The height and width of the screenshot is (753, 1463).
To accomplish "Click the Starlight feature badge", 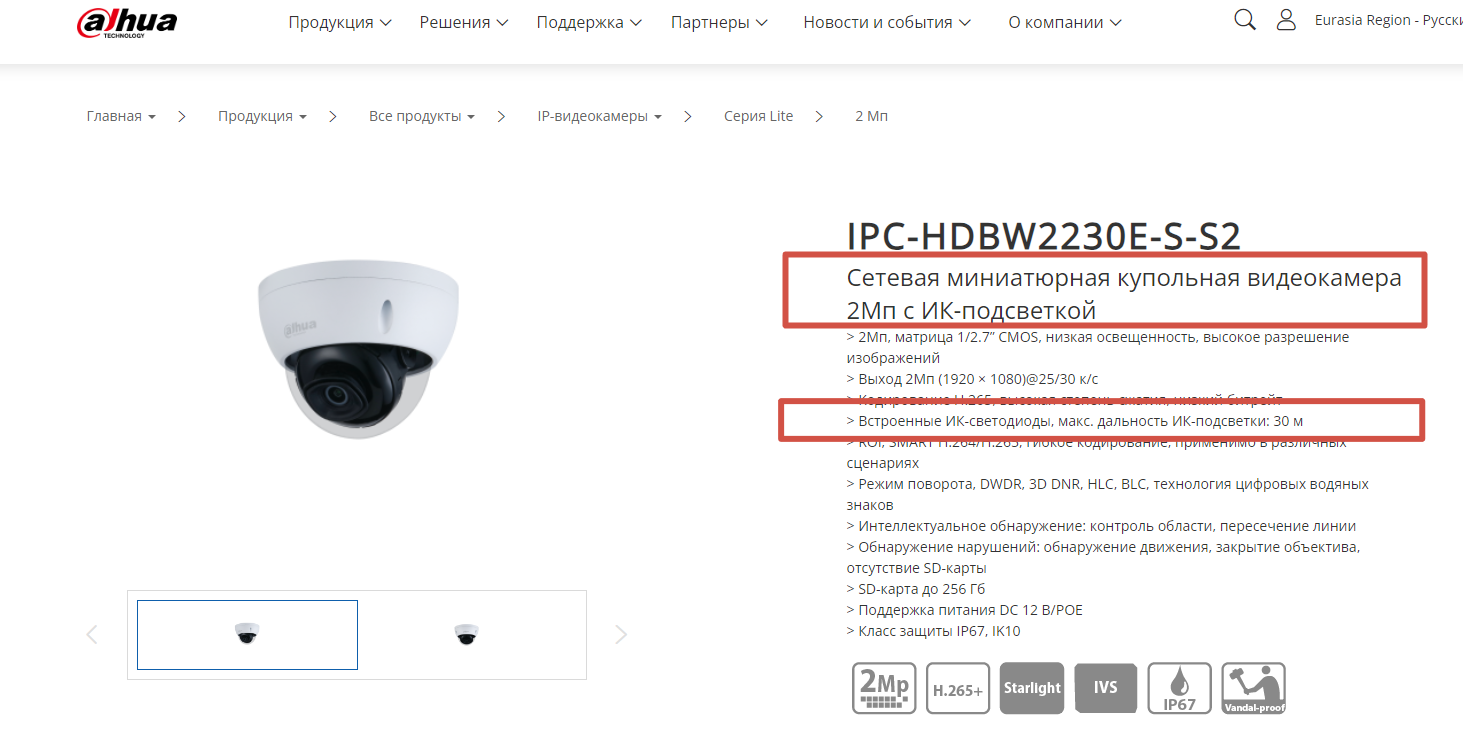I will coord(1032,688).
